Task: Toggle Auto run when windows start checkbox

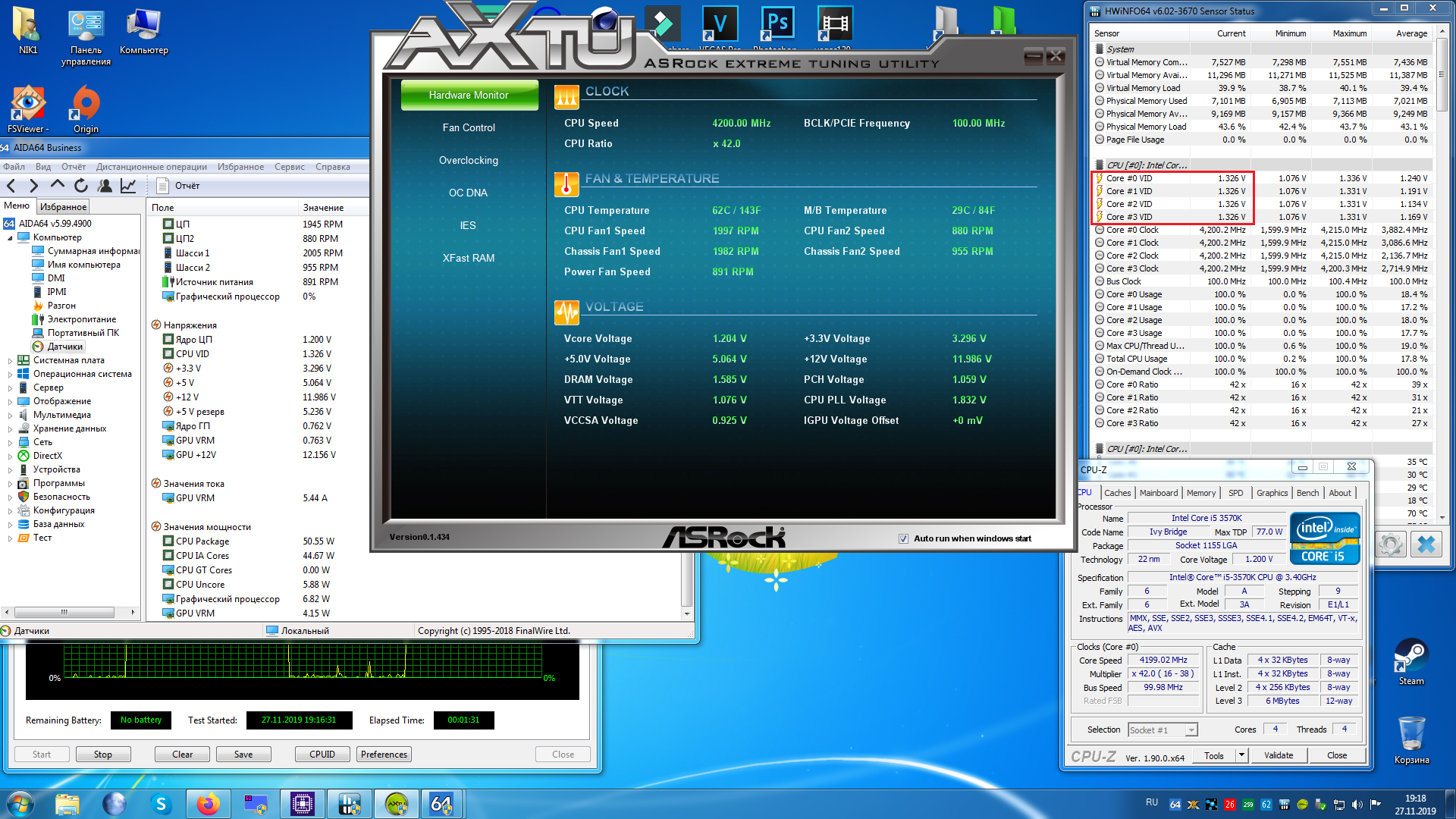Action: click(x=903, y=538)
